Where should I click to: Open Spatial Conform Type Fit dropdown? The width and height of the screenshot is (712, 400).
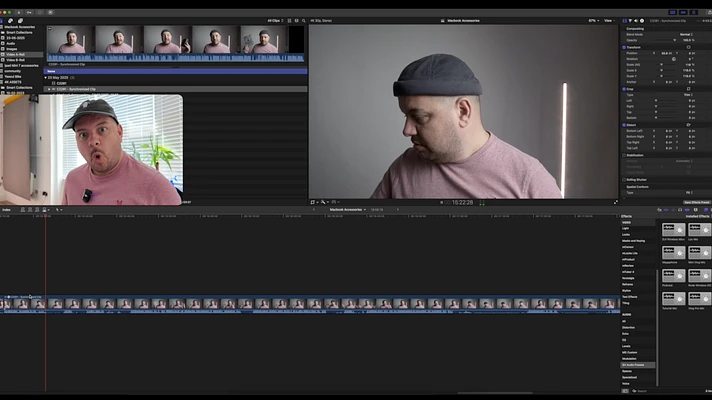click(x=689, y=193)
